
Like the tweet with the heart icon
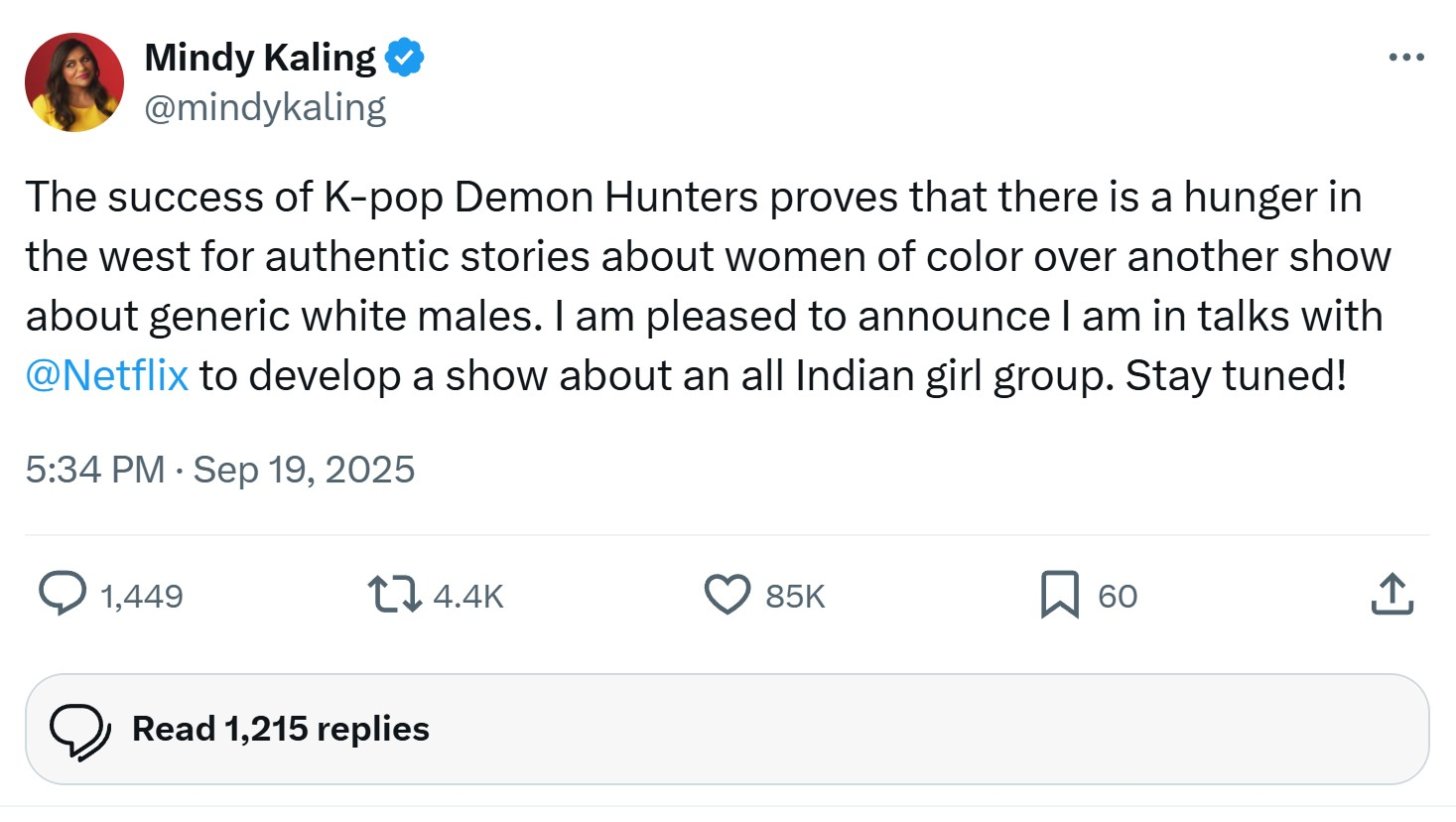point(728,595)
